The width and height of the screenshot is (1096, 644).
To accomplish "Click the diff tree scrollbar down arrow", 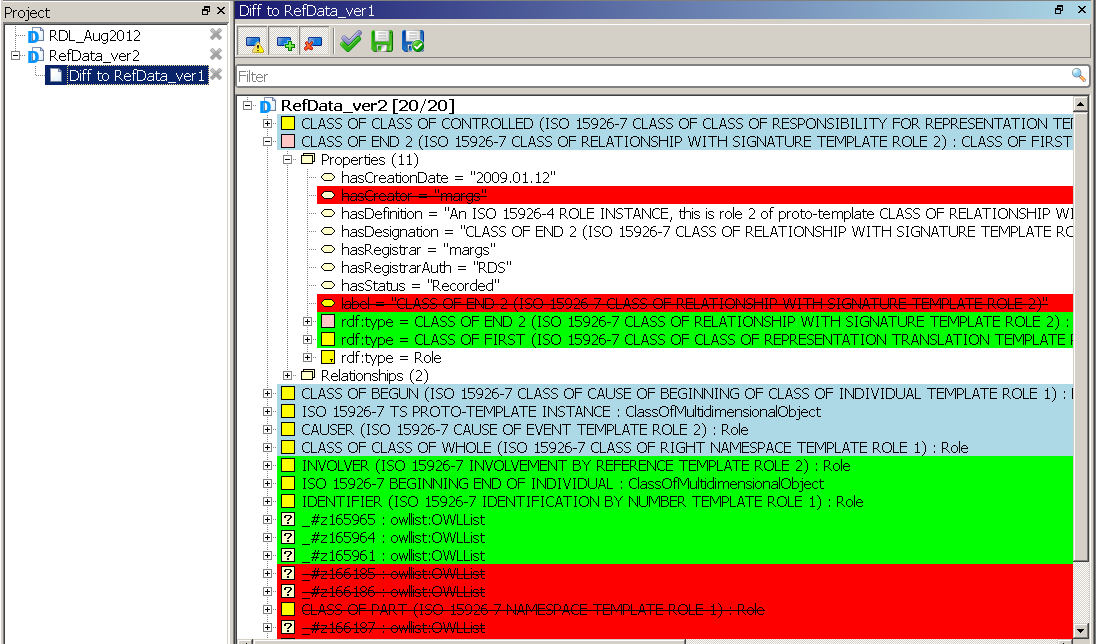I will click(x=1080, y=629).
